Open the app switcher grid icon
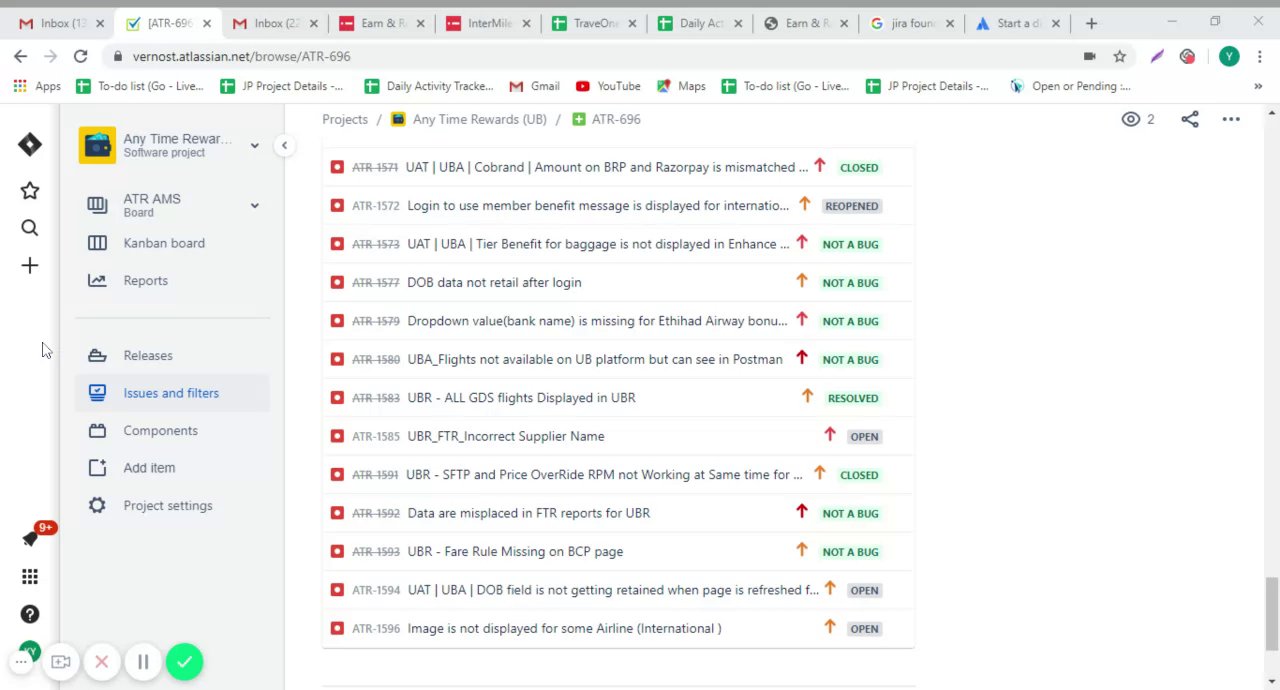 (30, 576)
